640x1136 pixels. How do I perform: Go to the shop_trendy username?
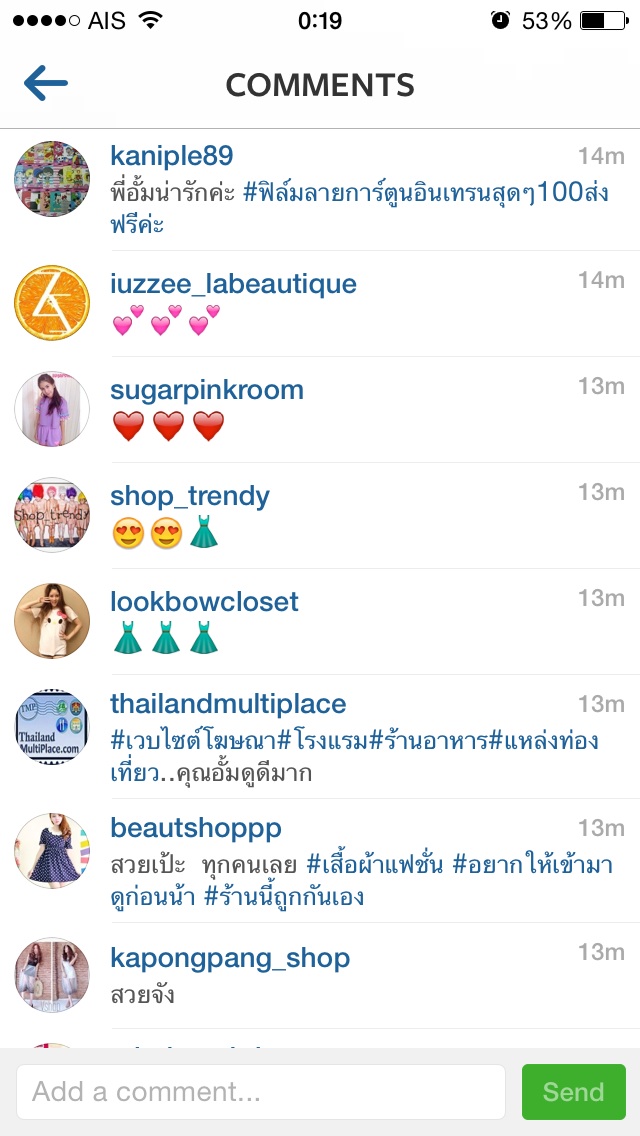pyautogui.click(x=190, y=496)
